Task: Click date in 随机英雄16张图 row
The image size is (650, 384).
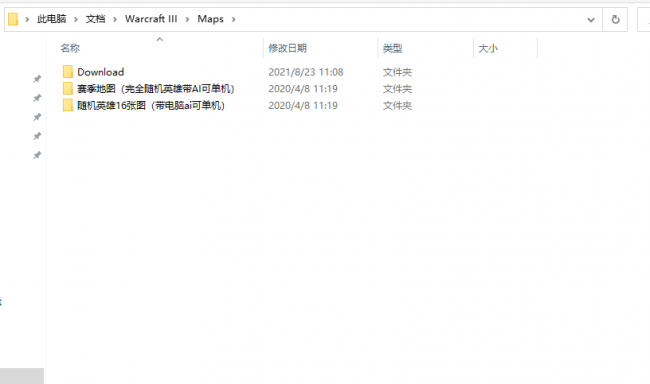Action: 303,106
